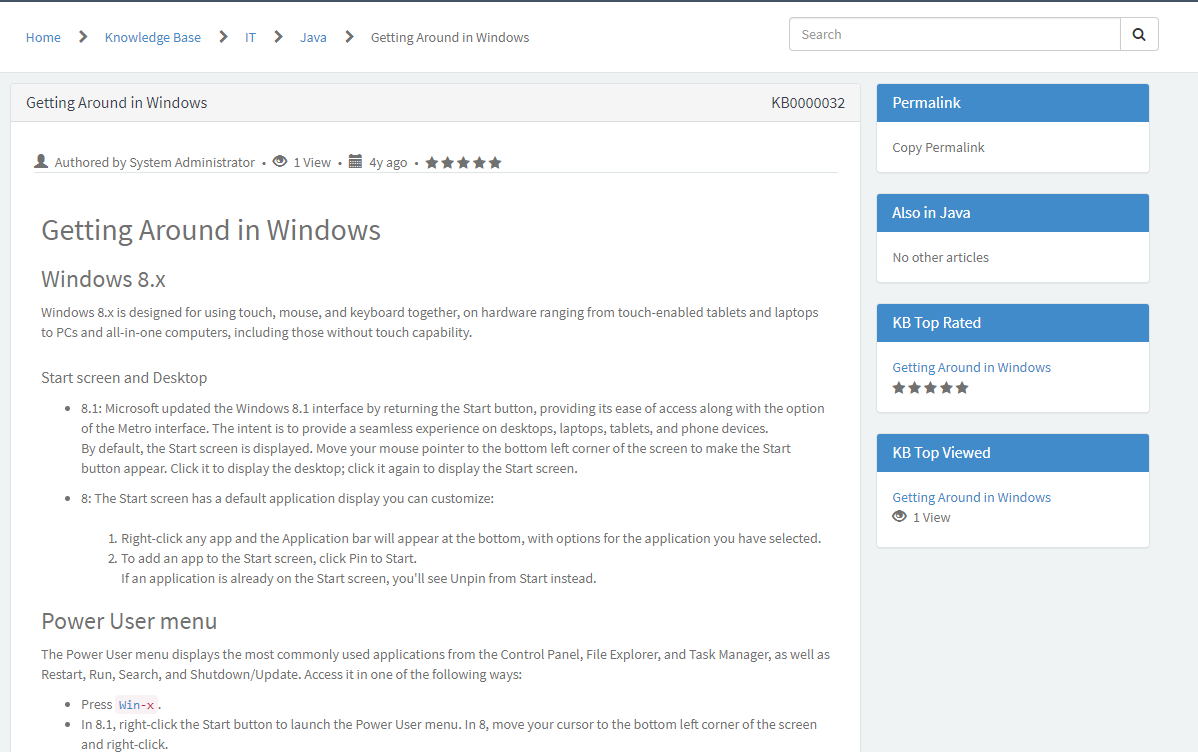The height and width of the screenshot is (752, 1198).
Task: Click the fifth star under KB Top Rated
Action: [x=962, y=387]
